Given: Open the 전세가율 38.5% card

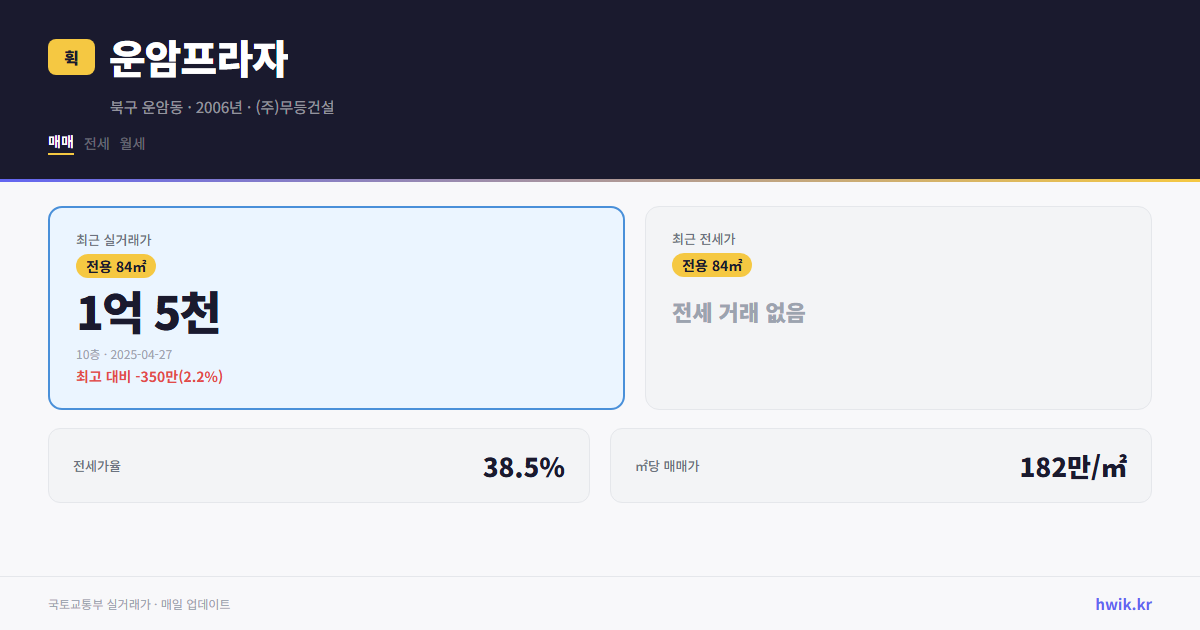Looking at the screenshot, I should [x=319, y=465].
